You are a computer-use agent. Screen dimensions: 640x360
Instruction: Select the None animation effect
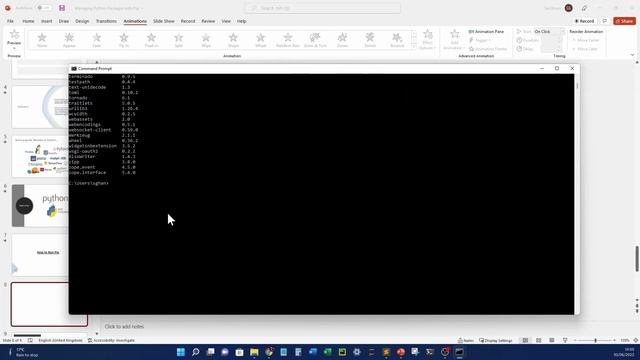[x=42, y=40]
